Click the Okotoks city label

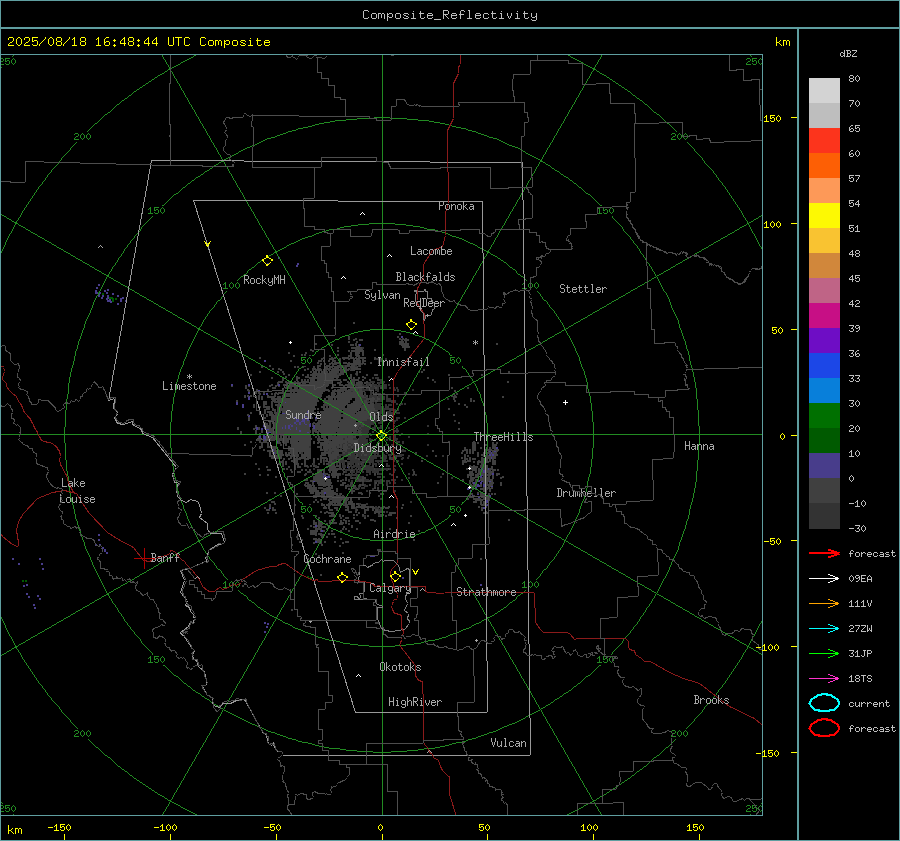click(400, 667)
